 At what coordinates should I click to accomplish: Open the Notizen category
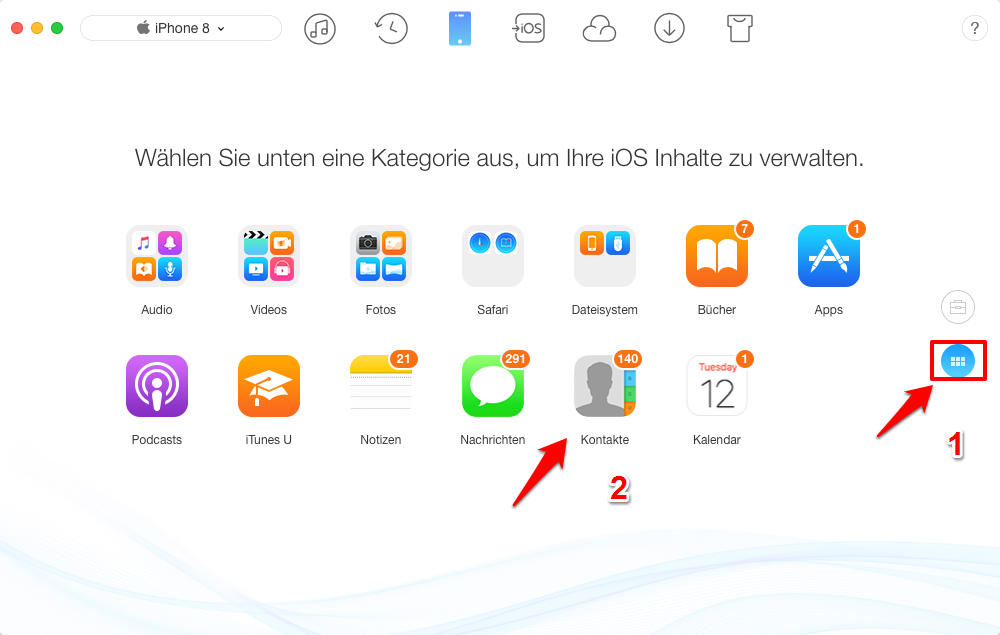click(x=381, y=386)
